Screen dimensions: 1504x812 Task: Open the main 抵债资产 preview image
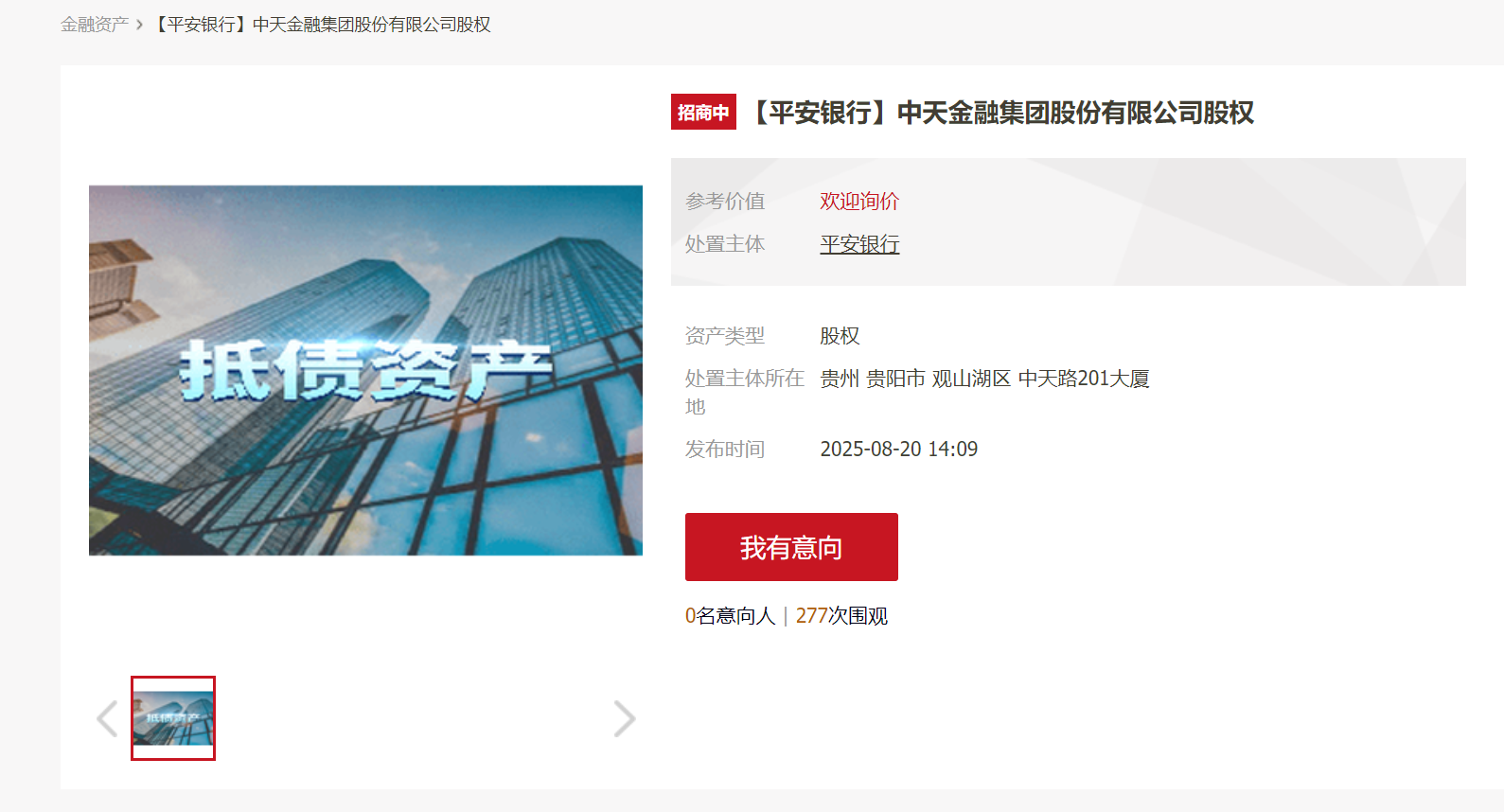pyautogui.click(x=365, y=370)
